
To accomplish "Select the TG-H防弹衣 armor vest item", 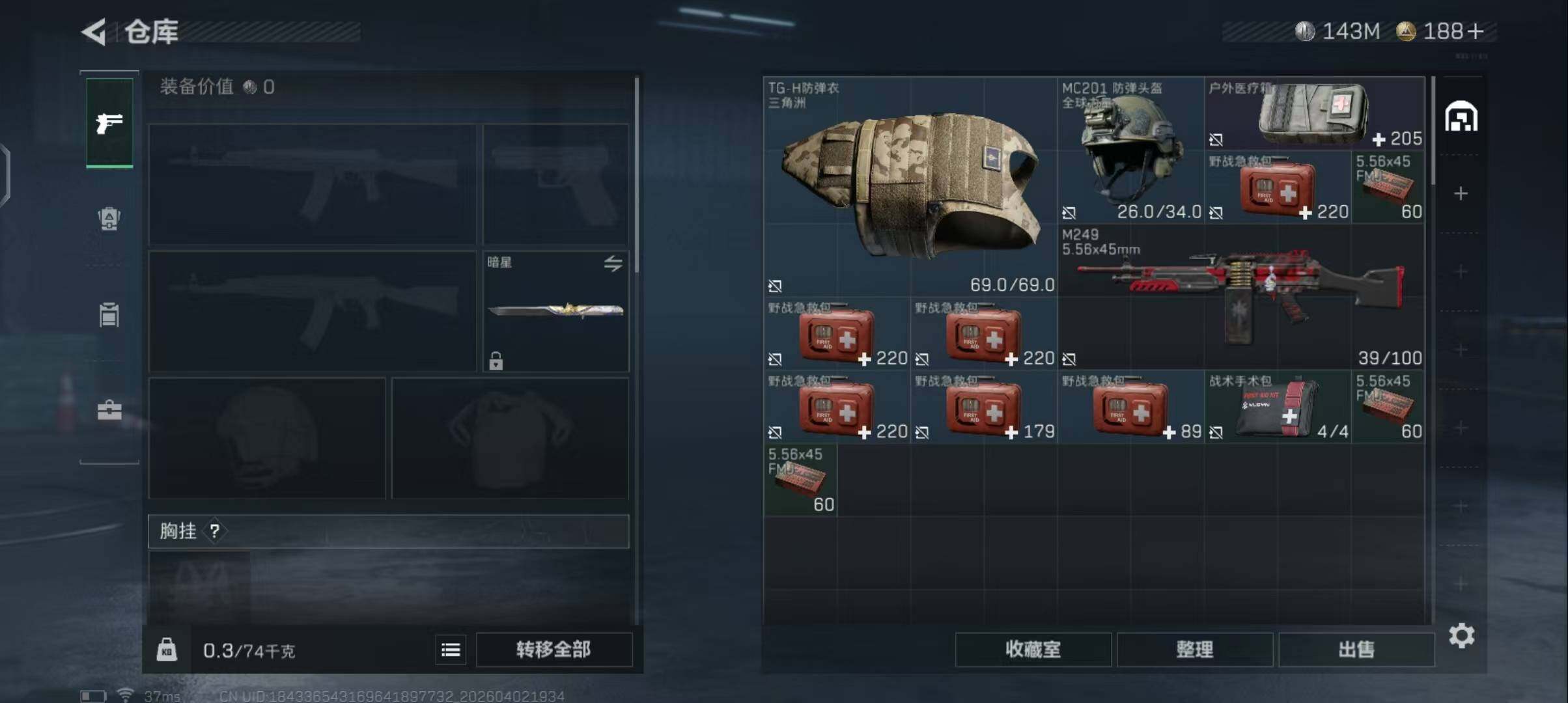I will (x=910, y=187).
